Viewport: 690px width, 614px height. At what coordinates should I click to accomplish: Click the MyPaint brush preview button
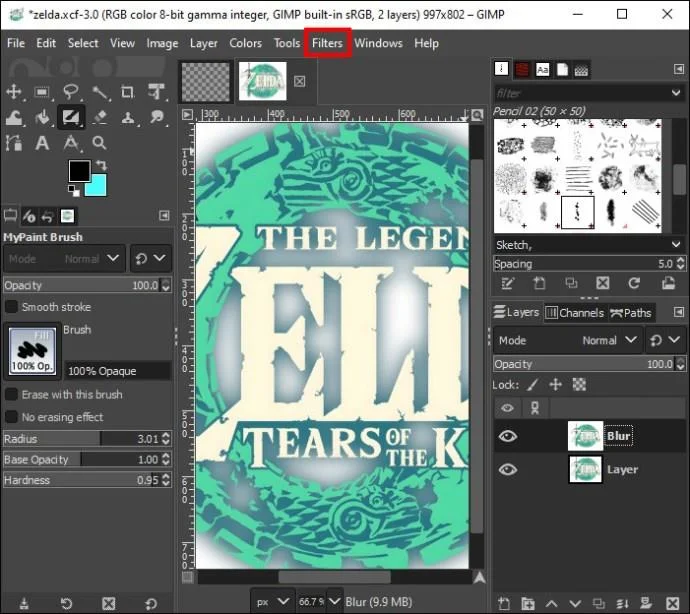point(32,351)
